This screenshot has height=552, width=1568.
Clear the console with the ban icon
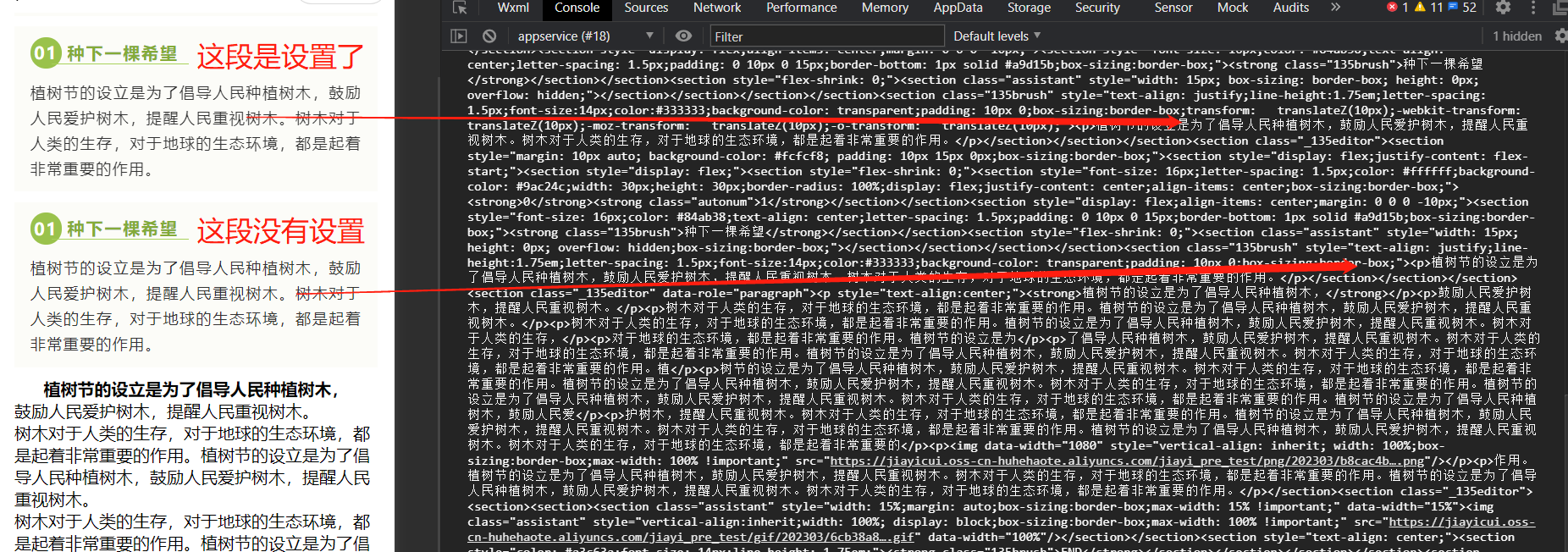point(489,36)
